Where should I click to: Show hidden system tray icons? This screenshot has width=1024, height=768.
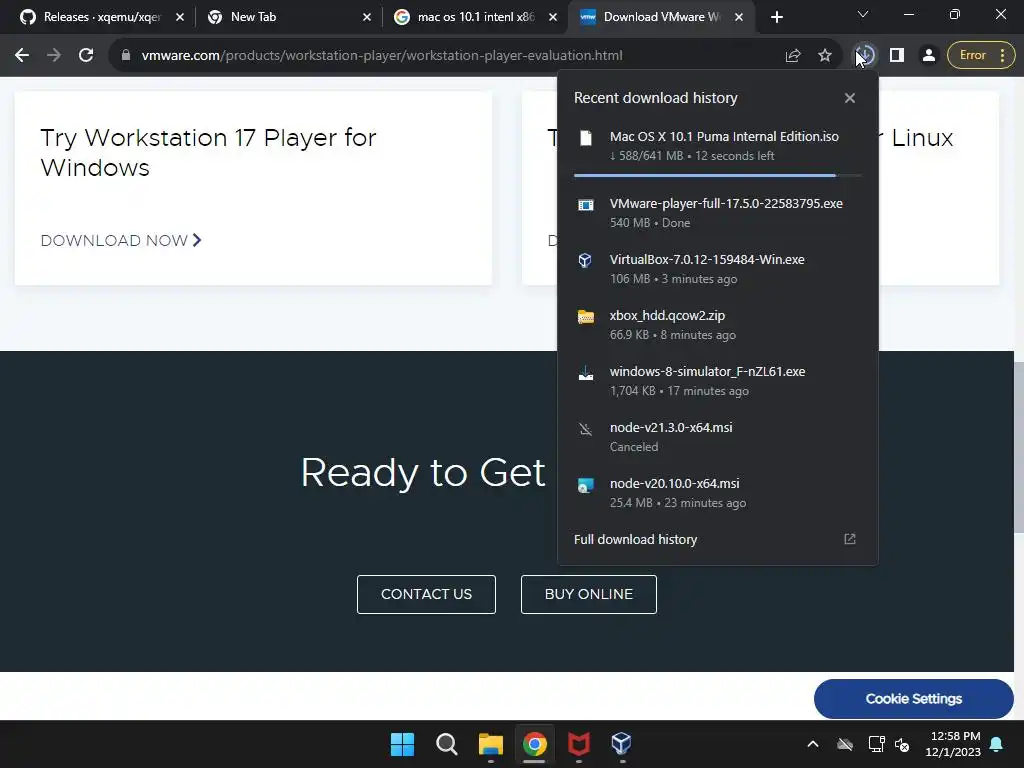[812, 744]
